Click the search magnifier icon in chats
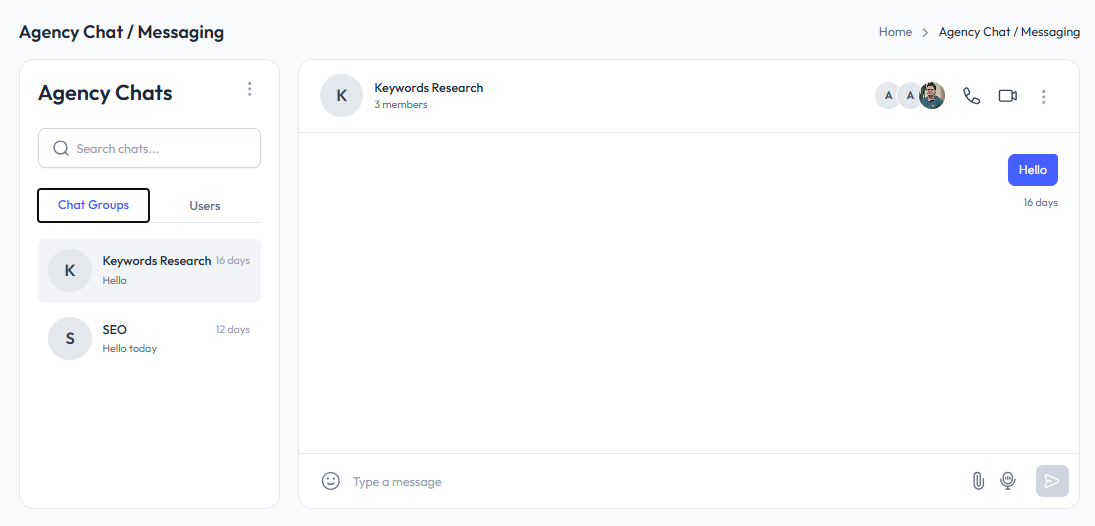The height and width of the screenshot is (526, 1095). (61, 149)
